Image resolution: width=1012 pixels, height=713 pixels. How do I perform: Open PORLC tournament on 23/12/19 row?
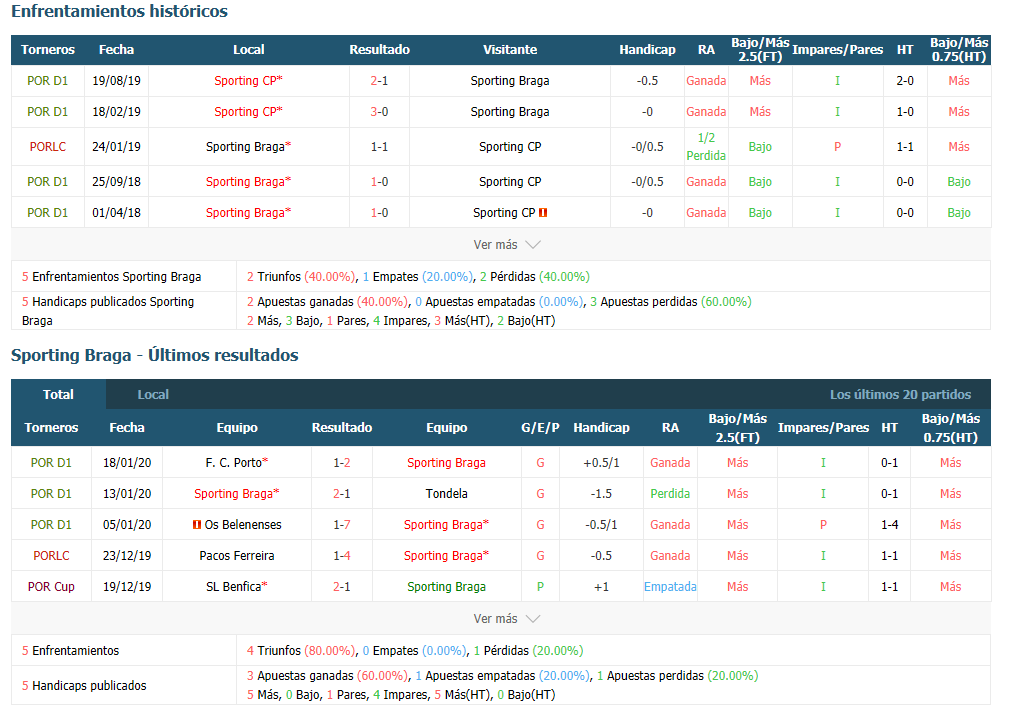tap(51, 556)
